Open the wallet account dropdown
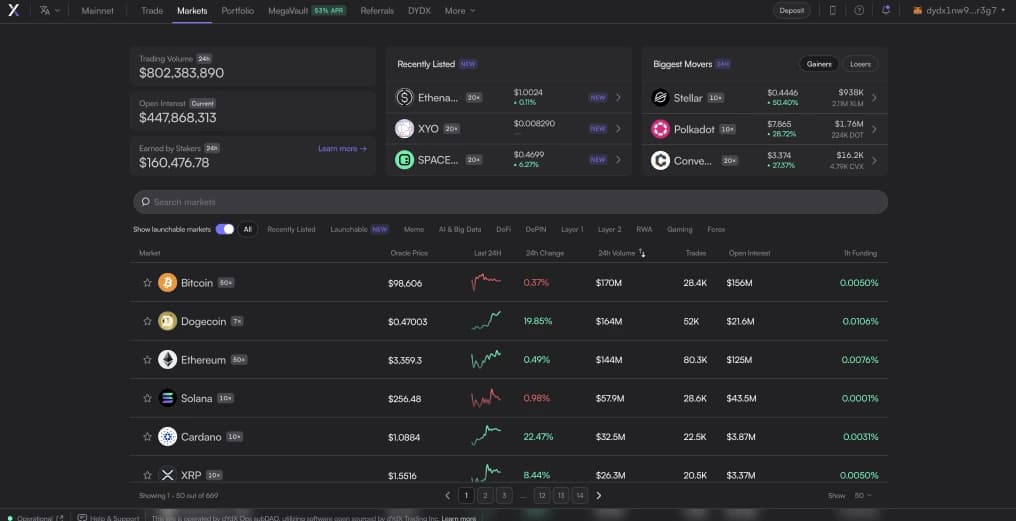This screenshot has height=521, width=1016. [x=958, y=10]
